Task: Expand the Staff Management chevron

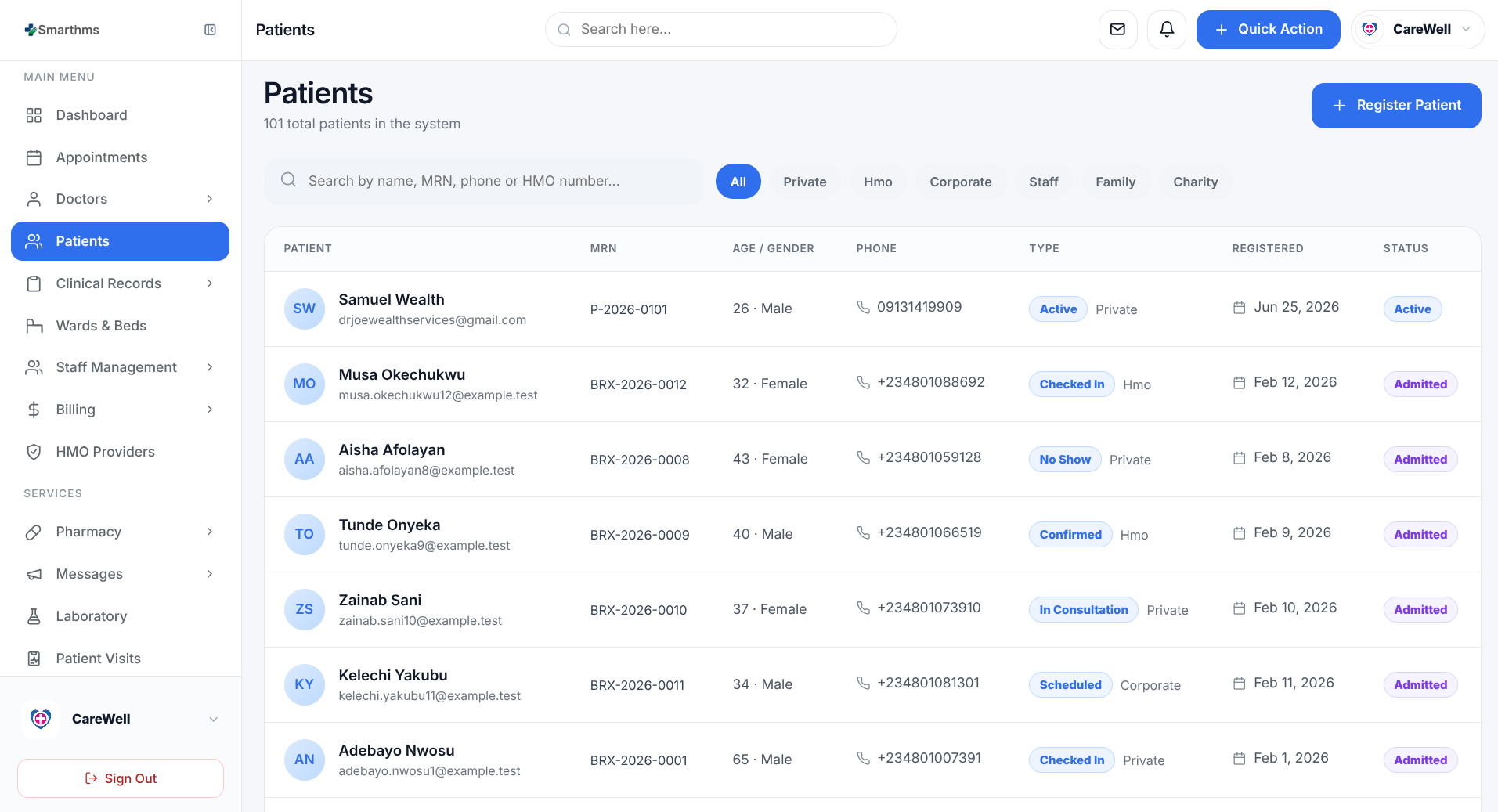Action: [x=209, y=367]
